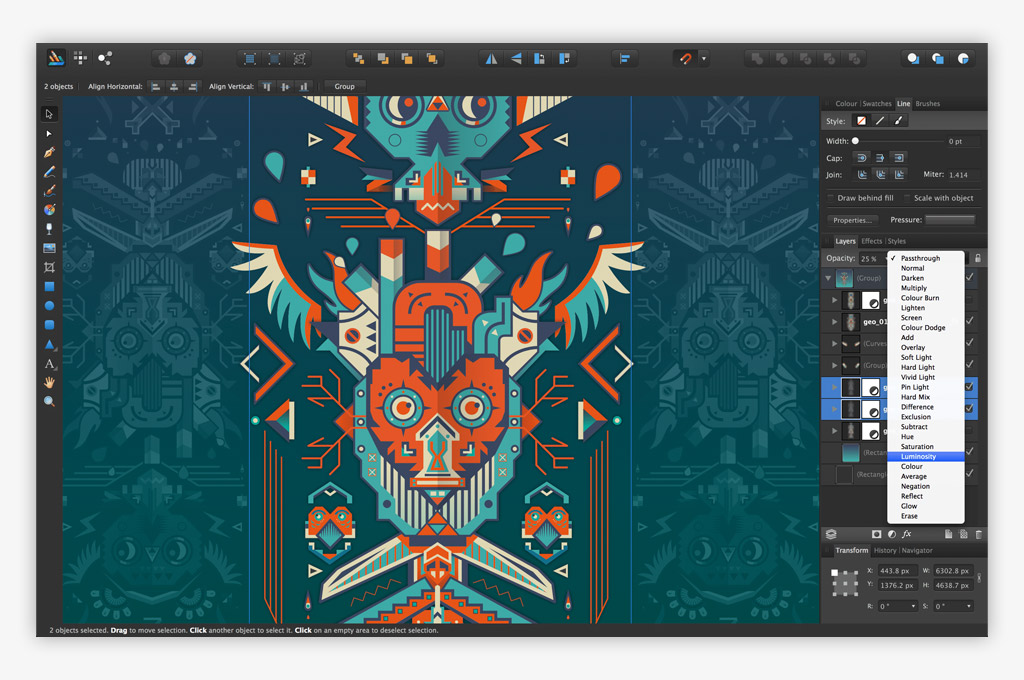Toggle visibility of bottom dark Rectangle layer
The width and height of the screenshot is (1024, 680).
(x=970, y=473)
